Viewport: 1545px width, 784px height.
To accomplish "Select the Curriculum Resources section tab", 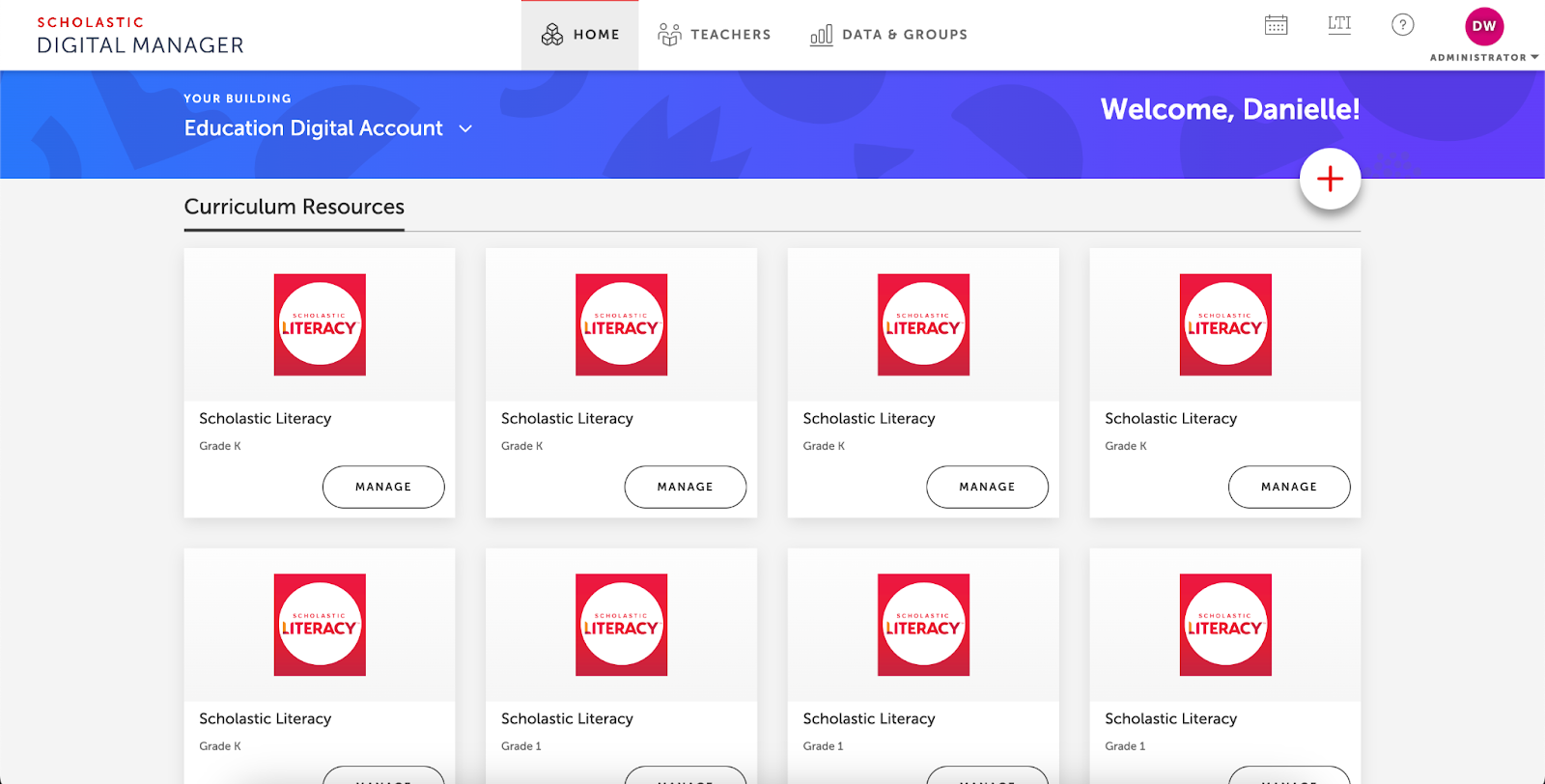I will [x=295, y=207].
